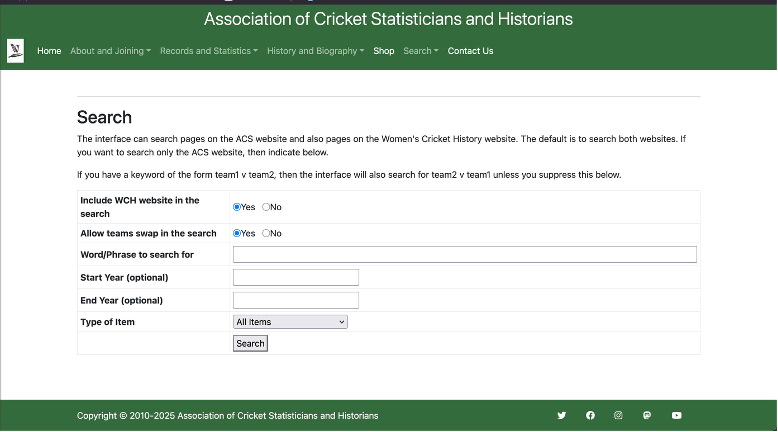Open the Twitter link in the footer

point(561,415)
